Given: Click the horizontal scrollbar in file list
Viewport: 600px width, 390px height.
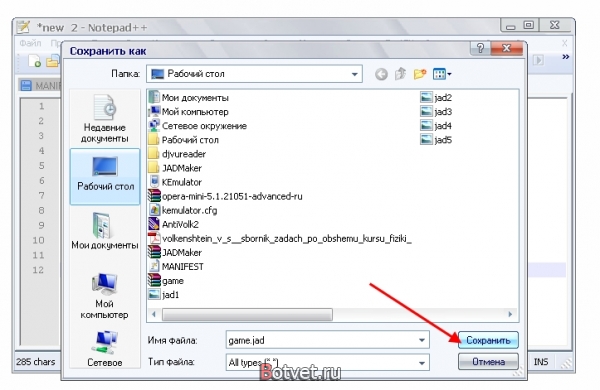Looking at the screenshot, I should coord(247,314).
